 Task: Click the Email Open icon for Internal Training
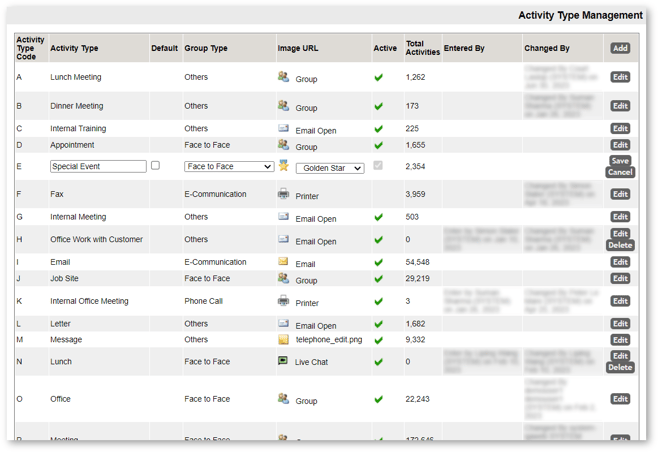point(283,128)
